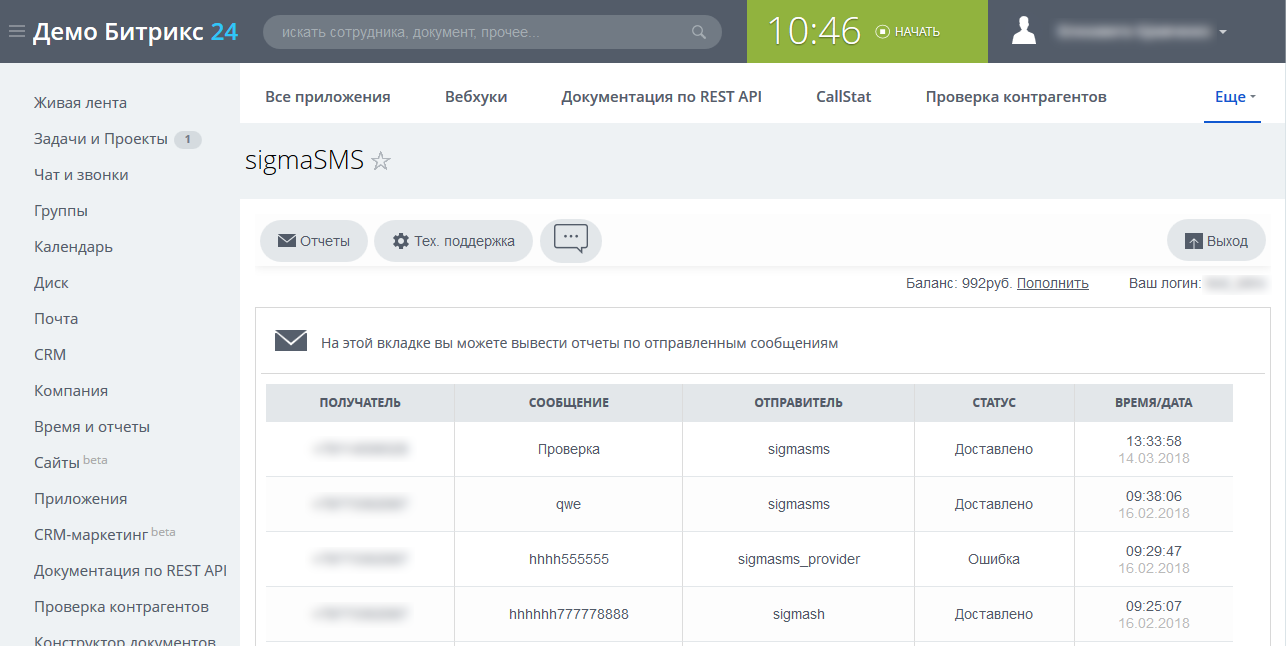Start the workday with НАЧАТЬ
This screenshot has height=646, width=1286.
908,31
